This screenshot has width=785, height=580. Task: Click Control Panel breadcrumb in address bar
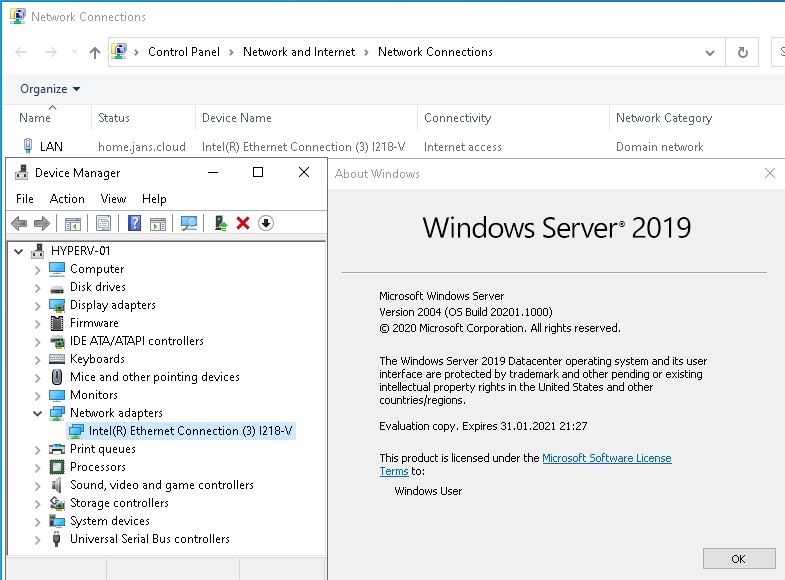[184, 52]
